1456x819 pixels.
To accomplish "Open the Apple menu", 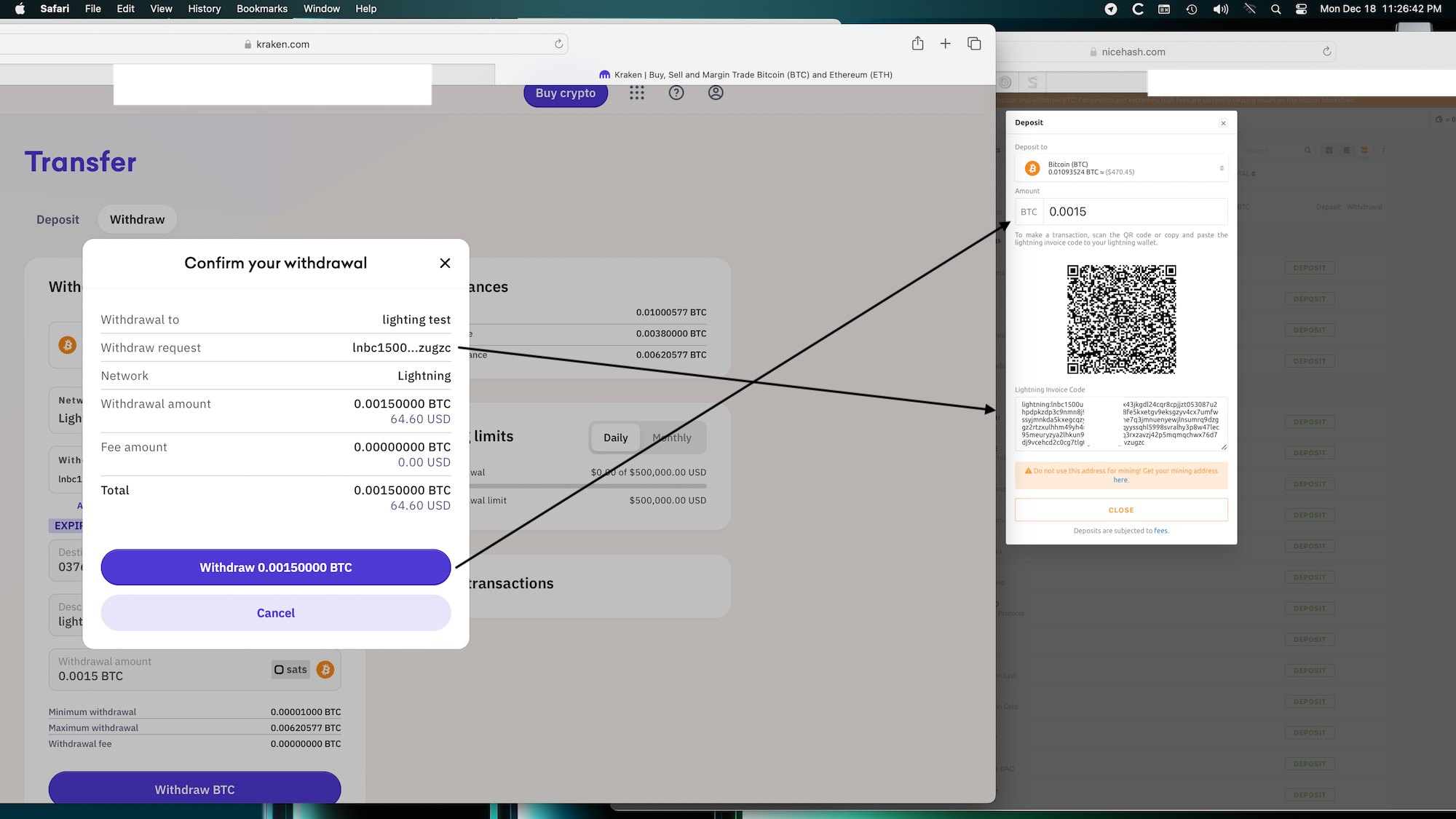I will (x=20, y=9).
